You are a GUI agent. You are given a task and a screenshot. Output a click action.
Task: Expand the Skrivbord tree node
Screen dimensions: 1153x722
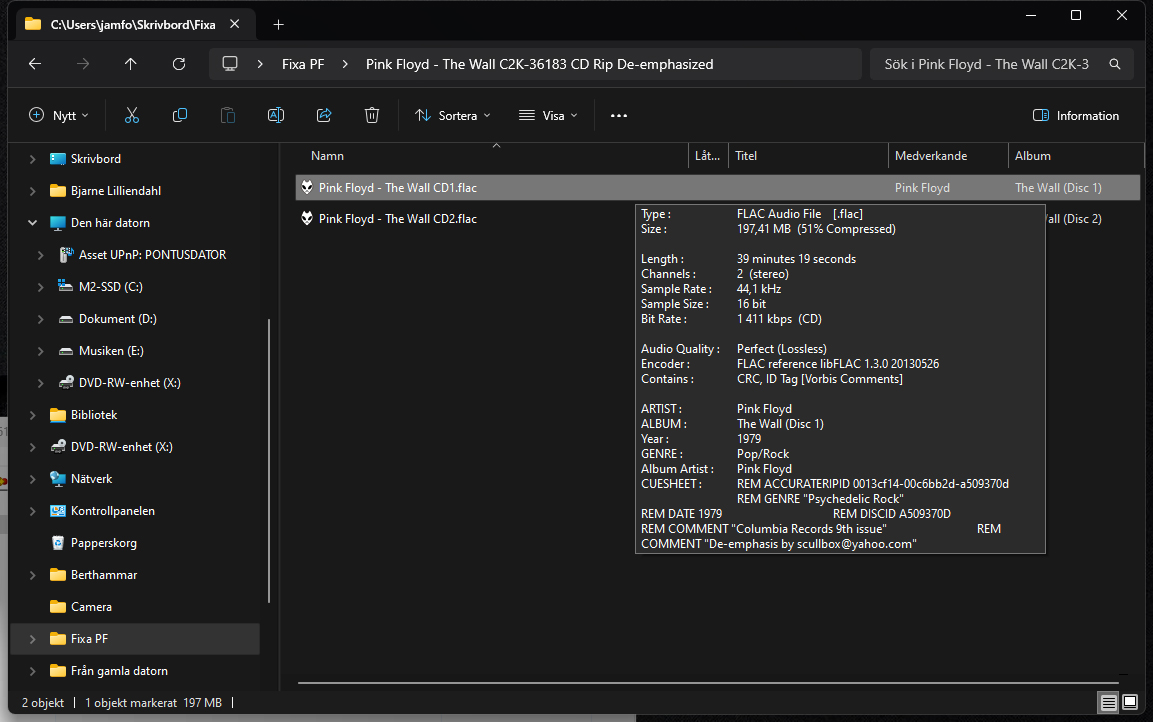pyautogui.click(x=32, y=159)
